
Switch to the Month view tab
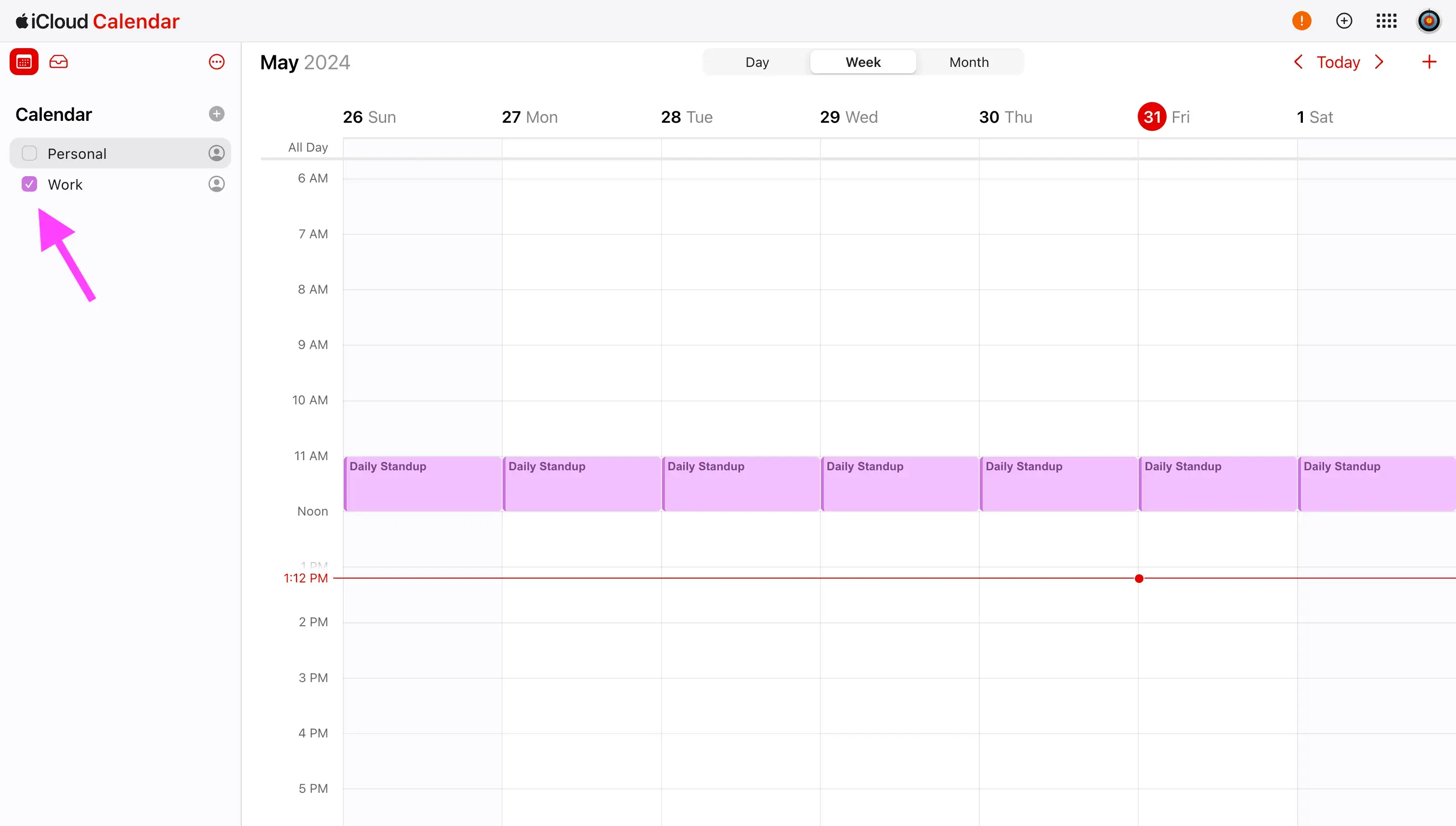pos(968,62)
